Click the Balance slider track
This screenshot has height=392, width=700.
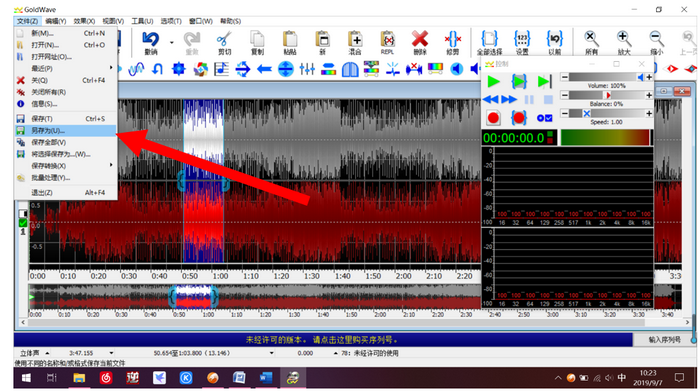point(607,95)
